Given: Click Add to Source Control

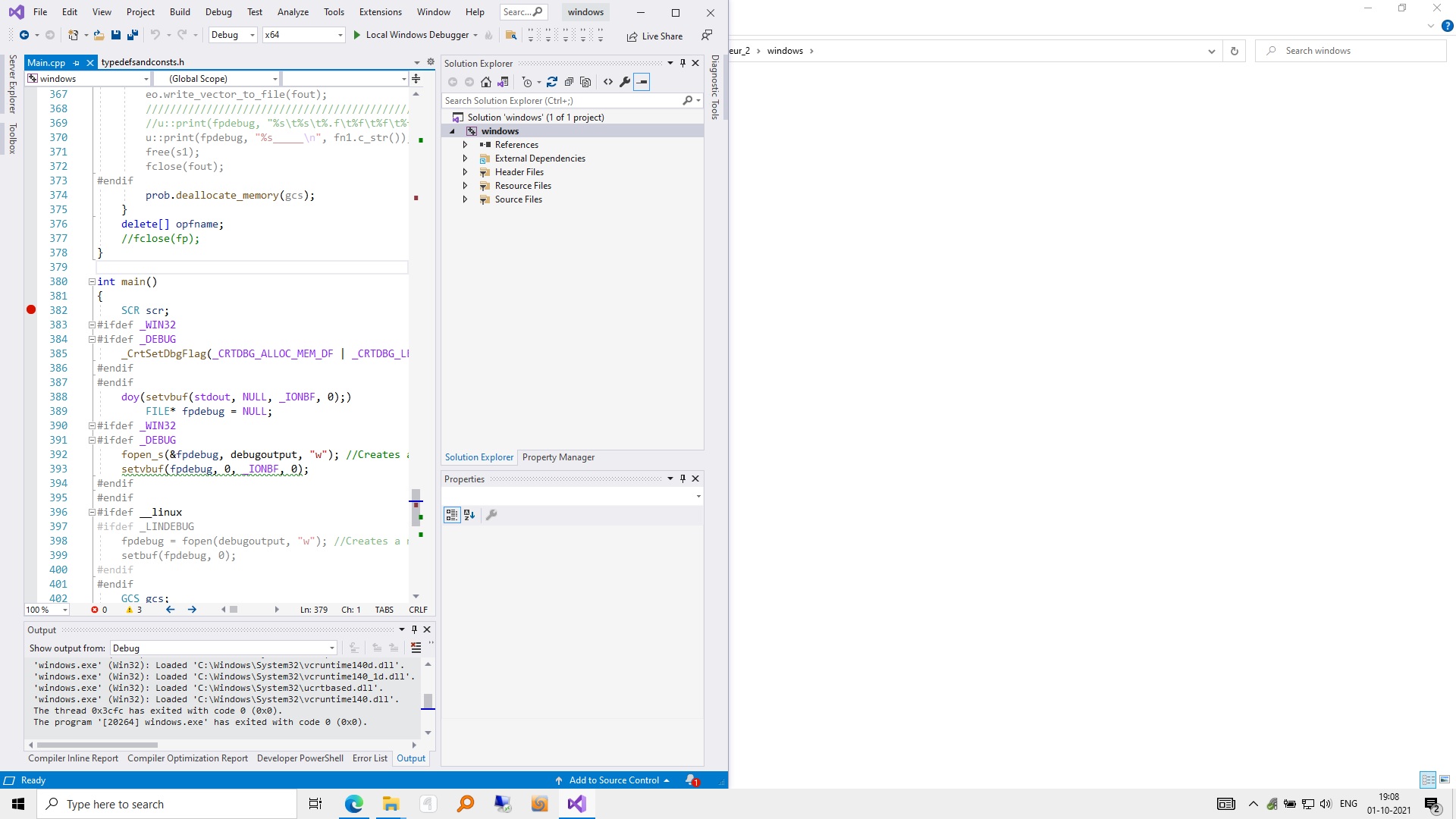Looking at the screenshot, I should [x=613, y=780].
